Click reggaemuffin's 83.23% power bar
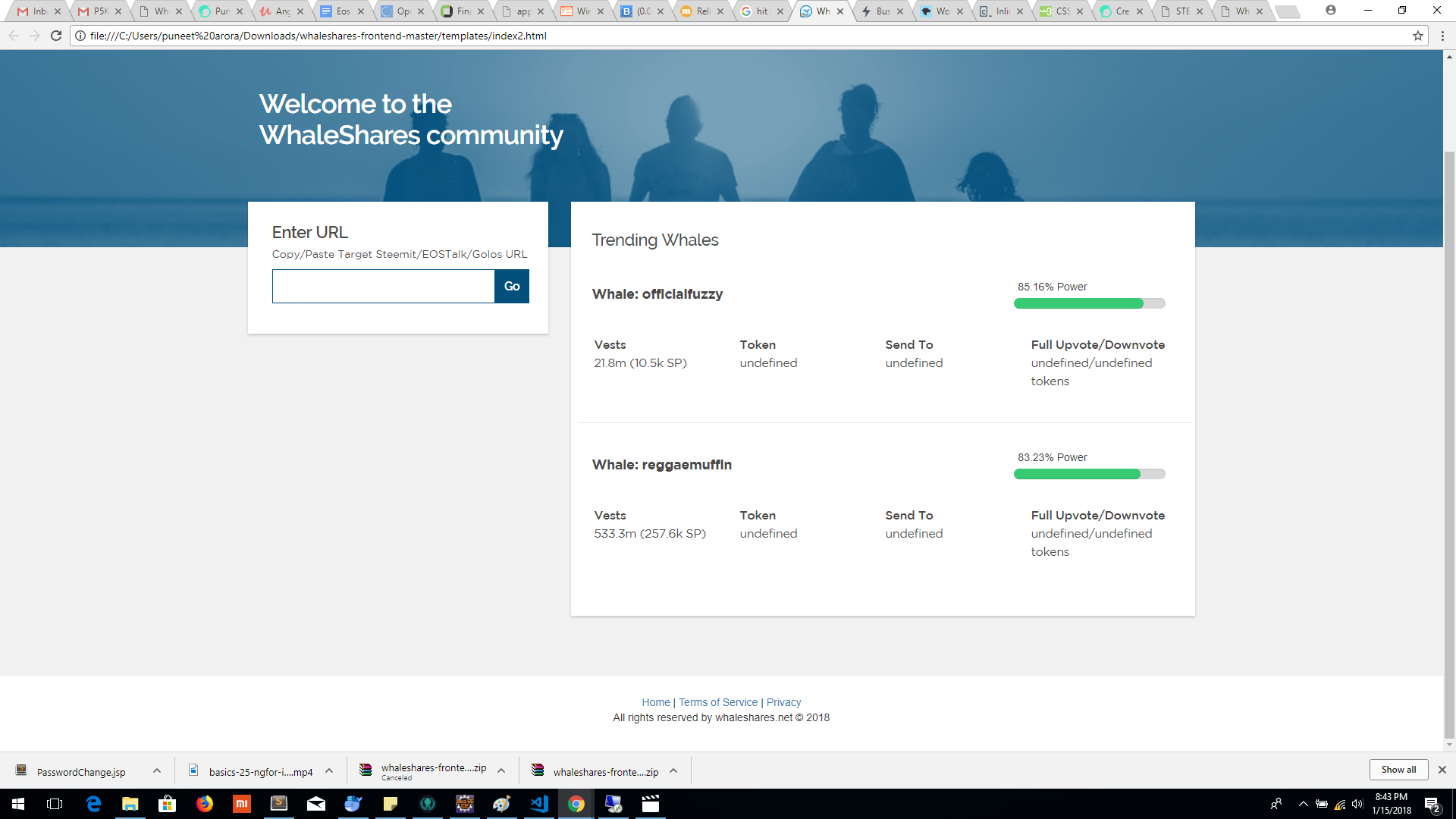The width and height of the screenshot is (1456, 819). pyautogui.click(x=1089, y=474)
